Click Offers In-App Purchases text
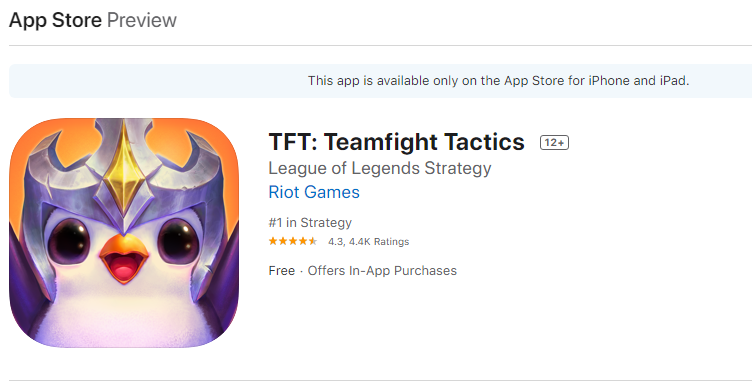The image size is (752, 385). coord(382,270)
